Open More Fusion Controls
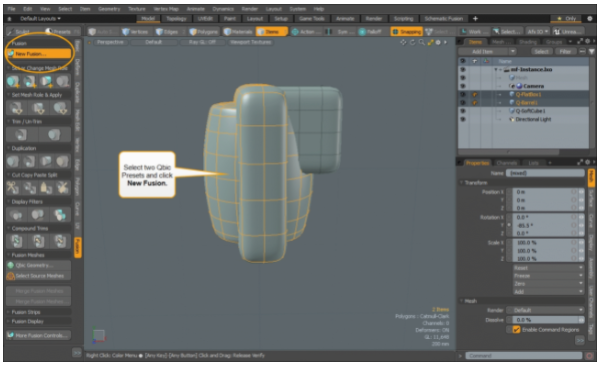 tap(39, 335)
